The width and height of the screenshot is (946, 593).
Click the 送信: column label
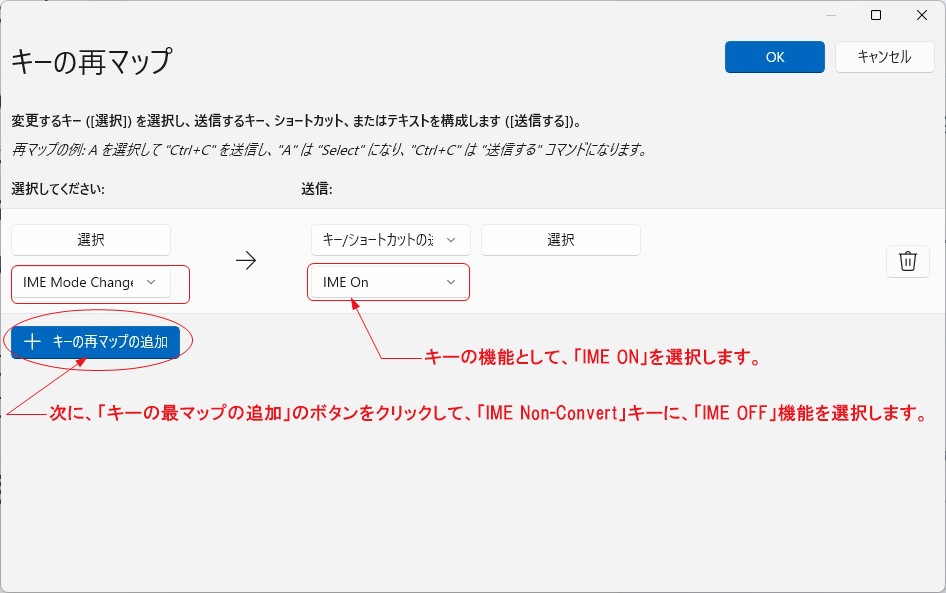(317, 188)
